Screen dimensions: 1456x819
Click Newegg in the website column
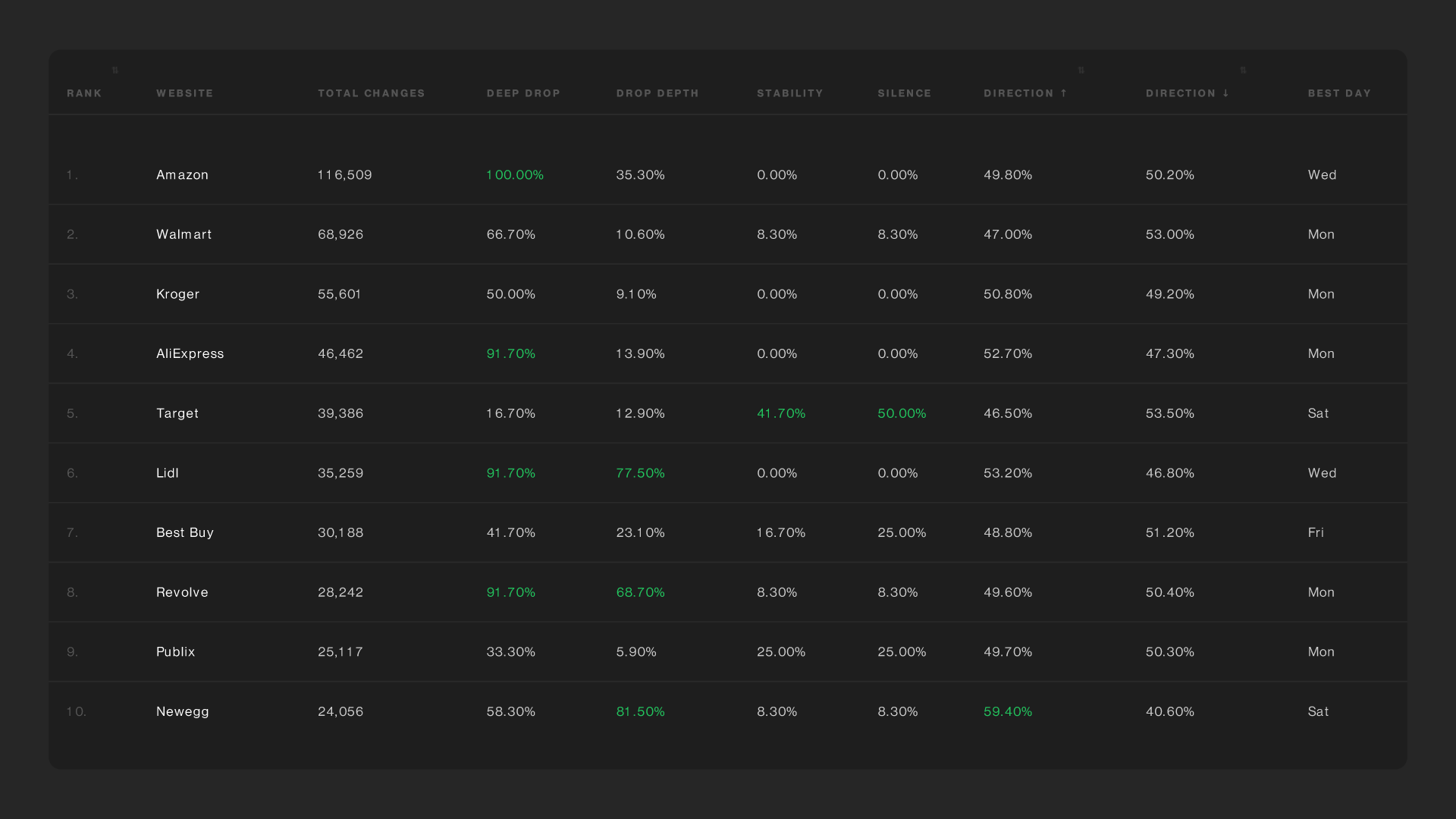(182, 712)
